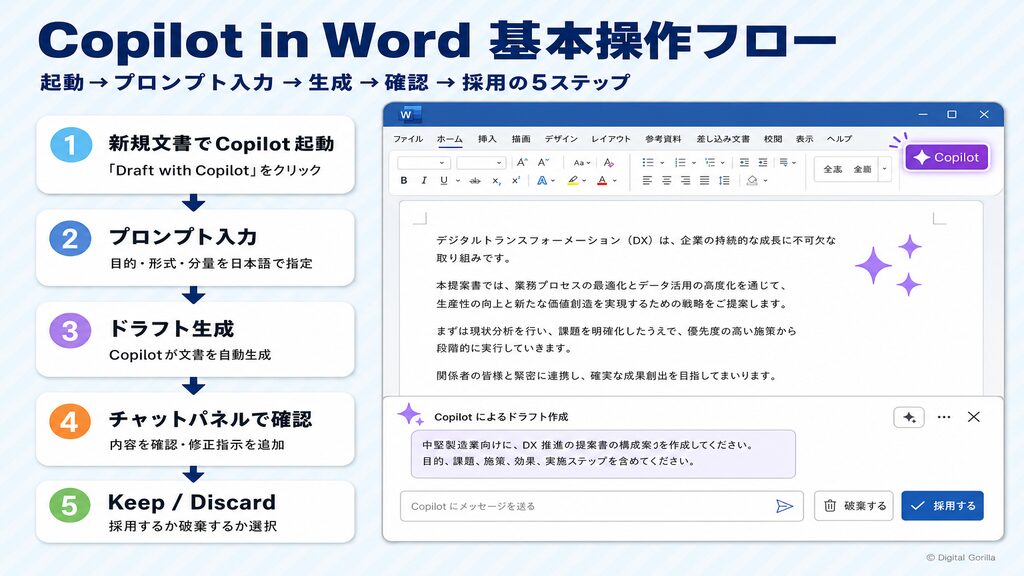This screenshot has height=576, width=1024.
Task: Discard the draft with 破棄する
Action: point(854,505)
